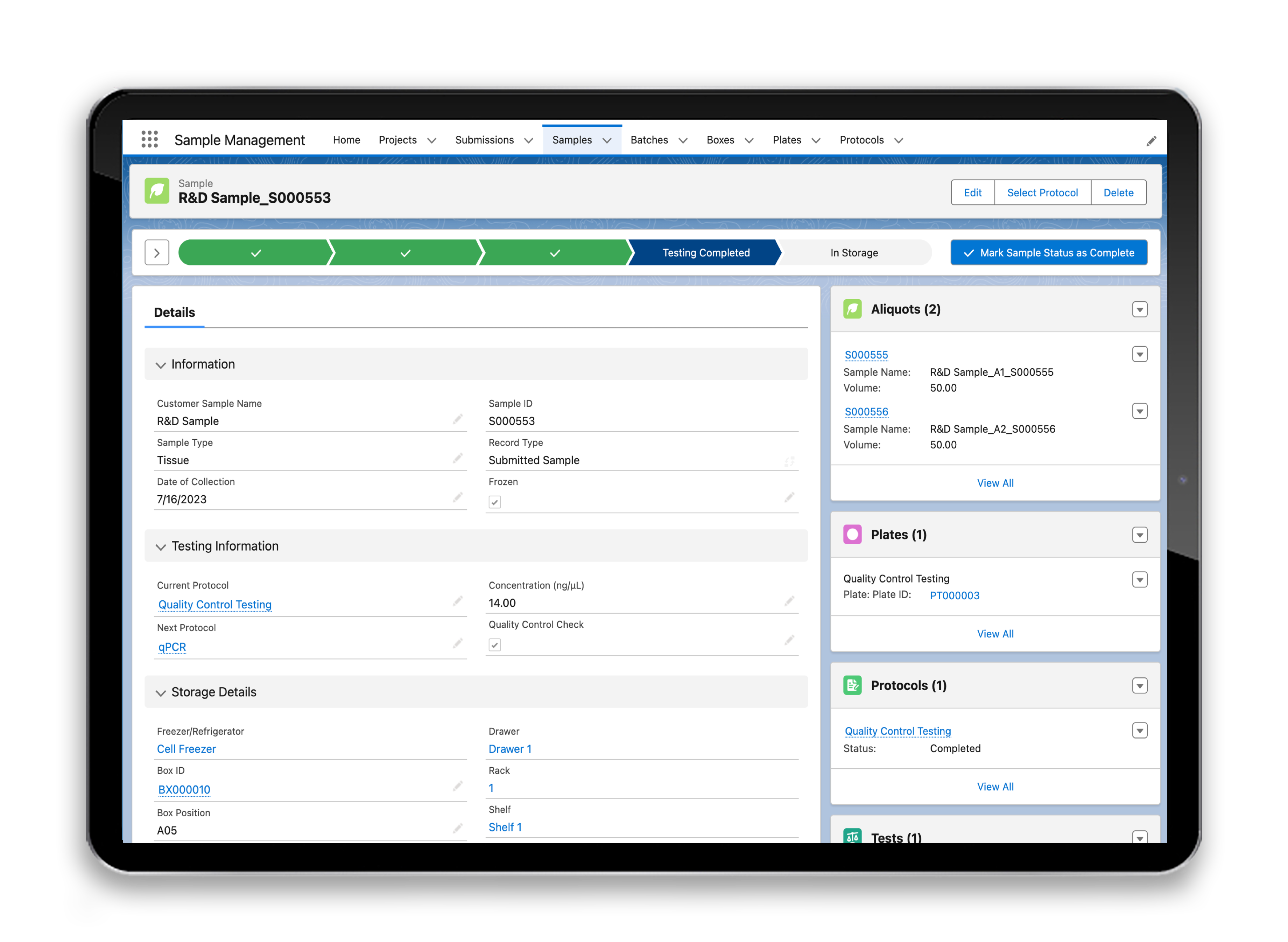The image size is (1288, 942).
Task: Select the Details tab
Action: tap(174, 313)
